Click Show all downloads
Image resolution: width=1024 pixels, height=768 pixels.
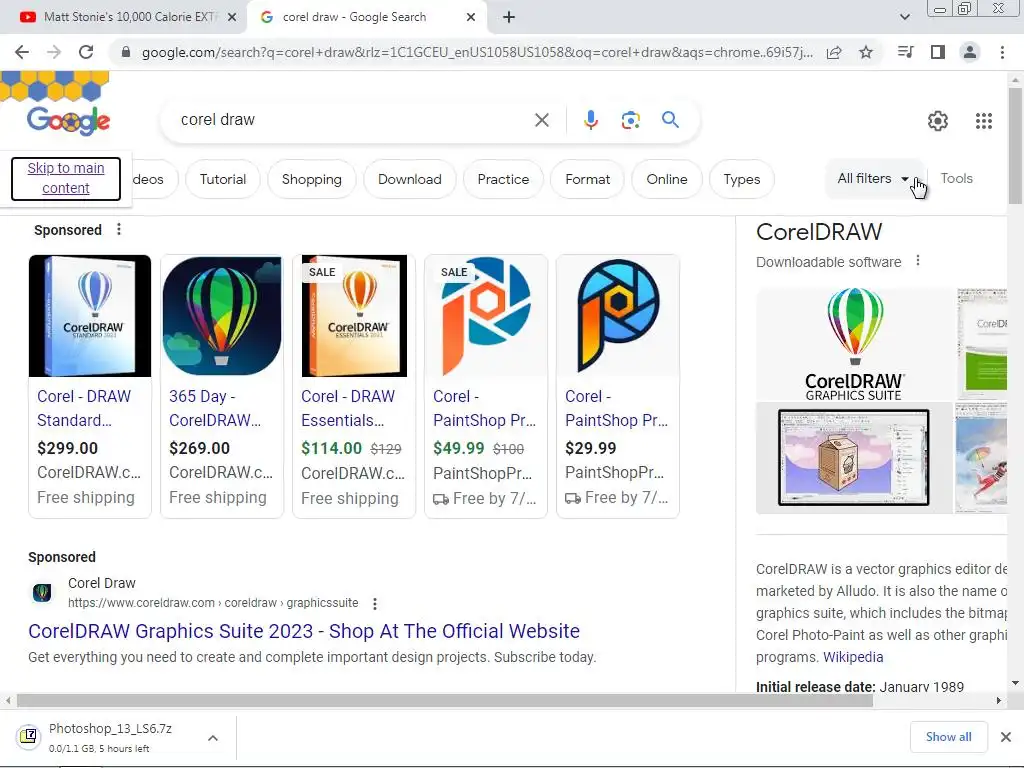click(948, 737)
